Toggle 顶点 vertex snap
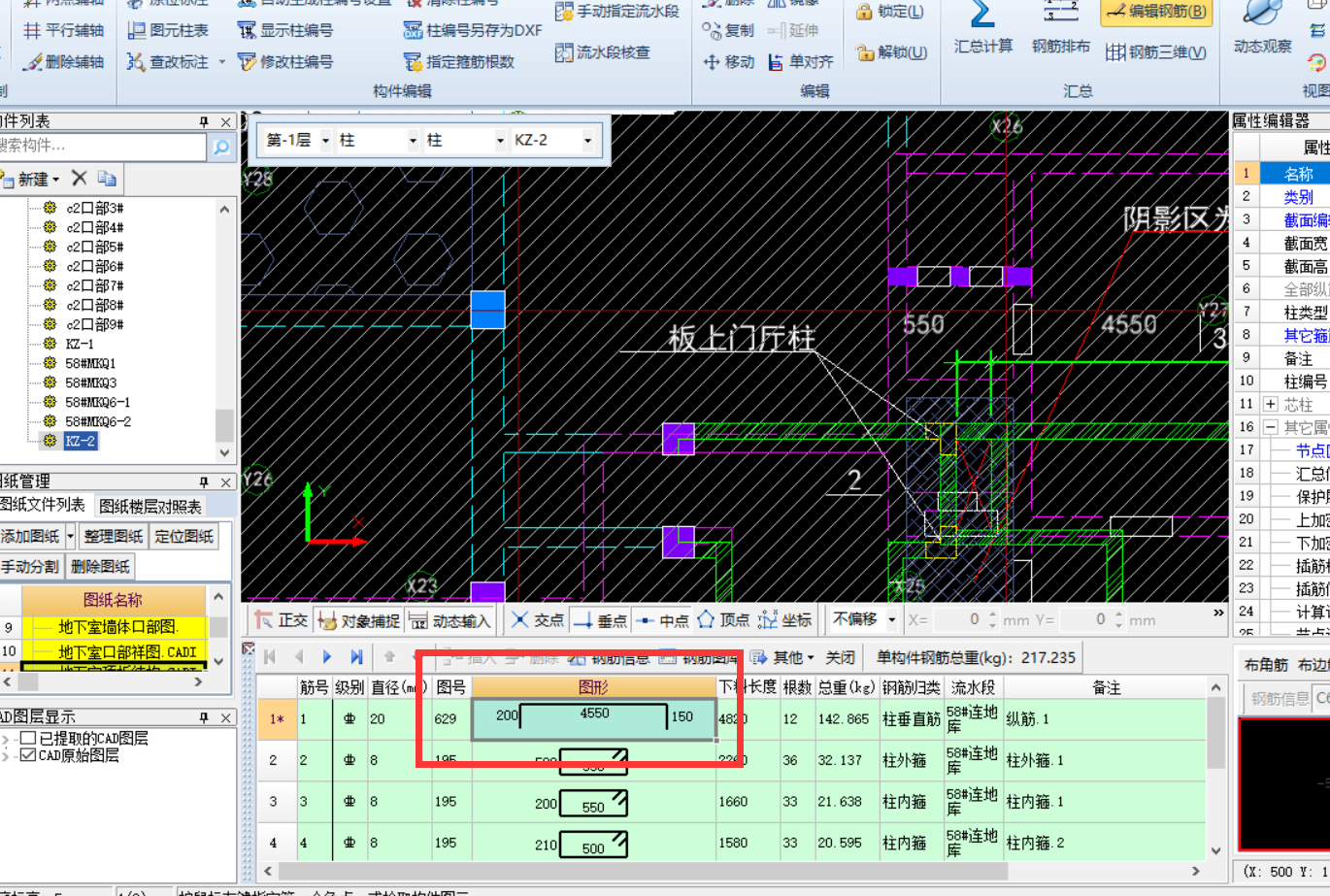Viewport: 1330px width, 896px height. (x=724, y=620)
